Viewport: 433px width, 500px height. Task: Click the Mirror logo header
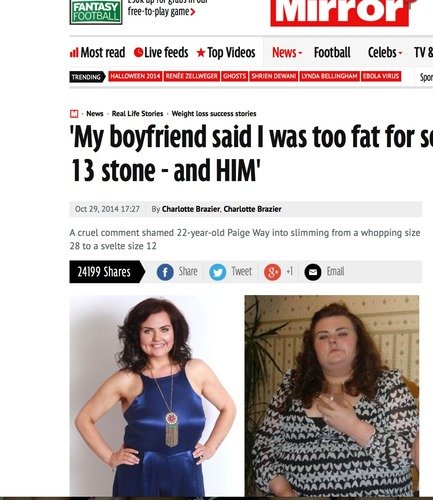tap(342, 12)
